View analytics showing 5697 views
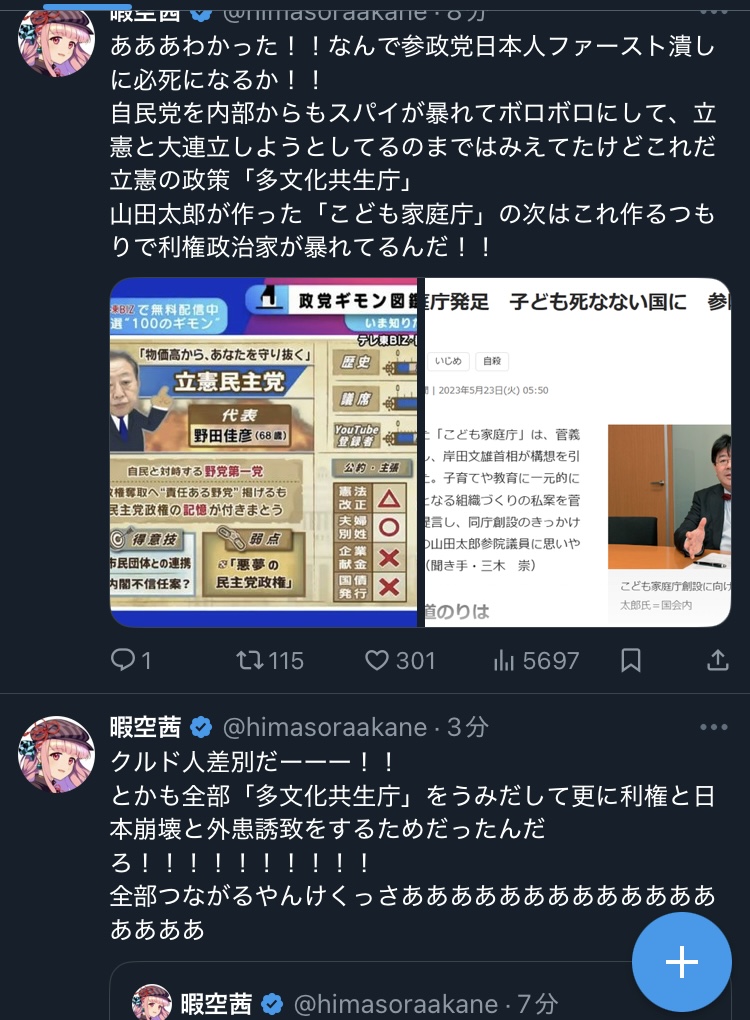750x1020 pixels. click(x=503, y=660)
